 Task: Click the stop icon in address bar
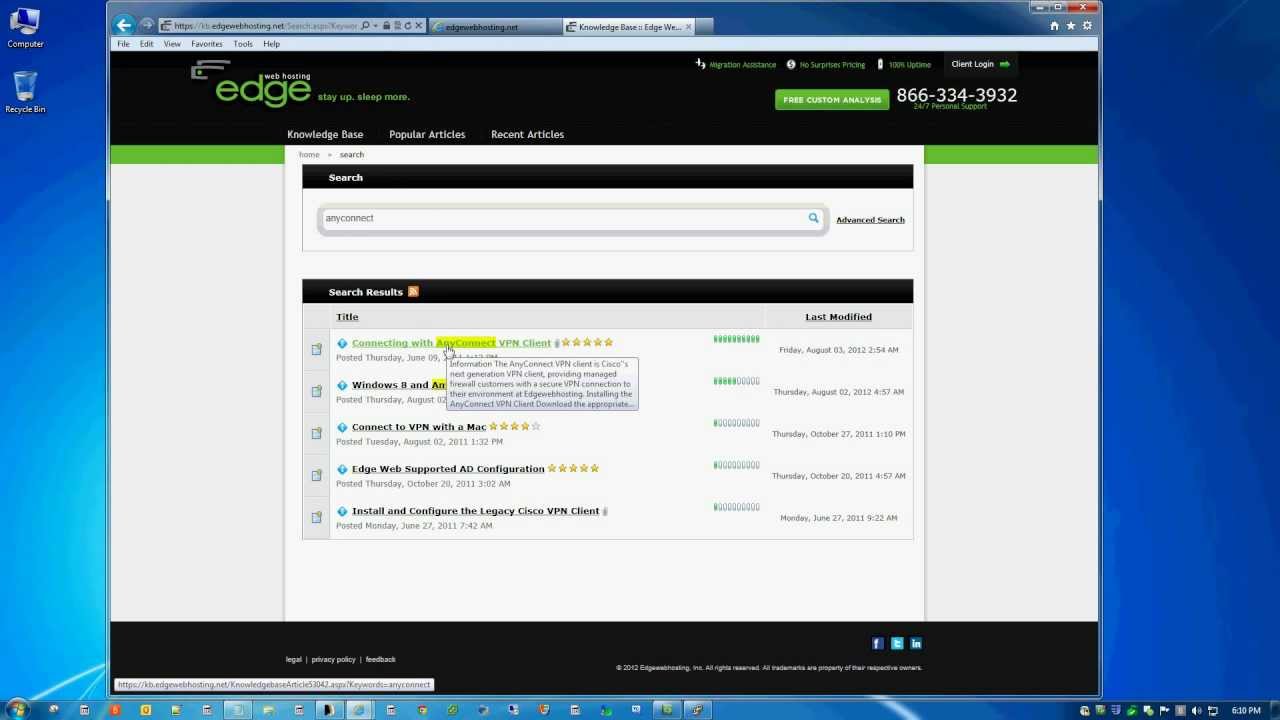[x=418, y=25]
